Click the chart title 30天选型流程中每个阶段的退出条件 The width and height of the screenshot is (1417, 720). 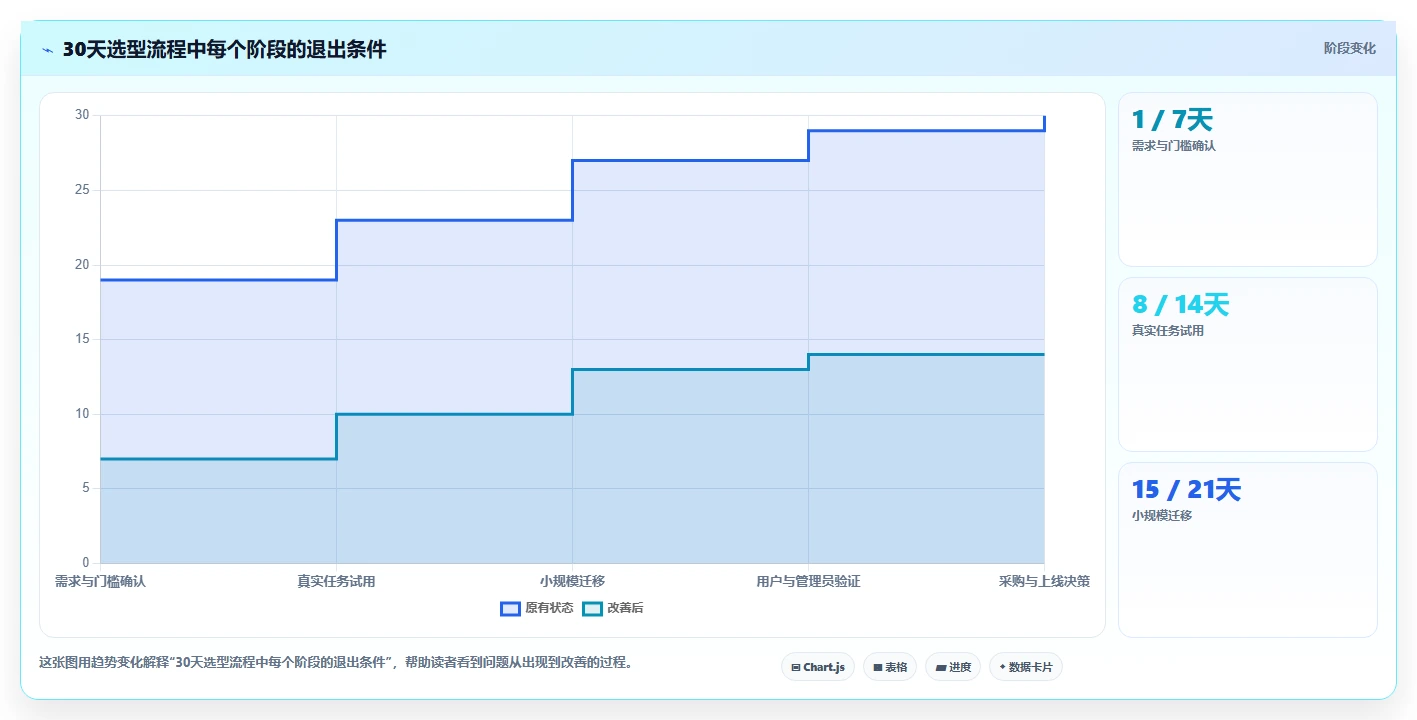tap(224, 50)
